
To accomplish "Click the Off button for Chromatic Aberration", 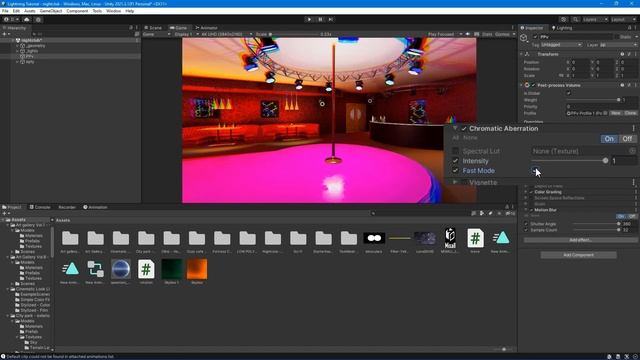I will 627,139.
